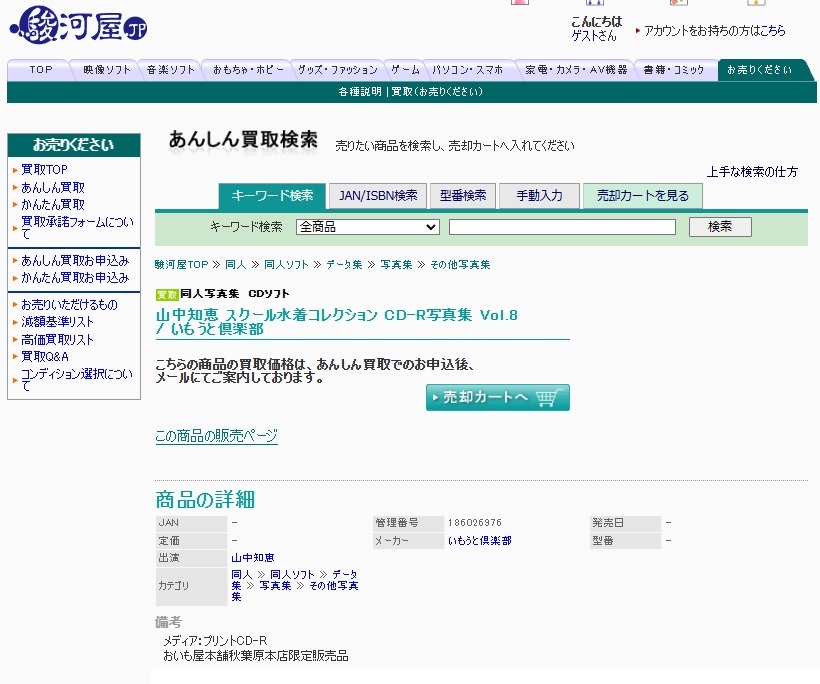The width and height of the screenshot is (820, 684).
Task: Click 買取(お売りください) sub-navigation link
Action: pos(437,92)
